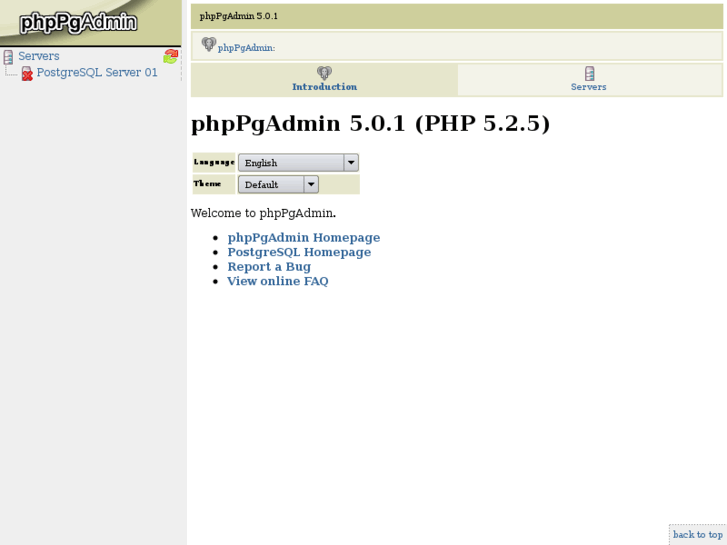Select PostgreSQL Server 01 in the tree
The height and width of the screenshot is (545, 727).
pos(97,73)
